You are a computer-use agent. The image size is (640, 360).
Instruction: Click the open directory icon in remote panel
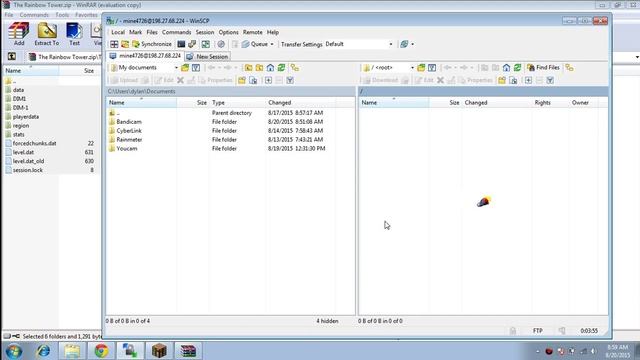pos(421,68)
